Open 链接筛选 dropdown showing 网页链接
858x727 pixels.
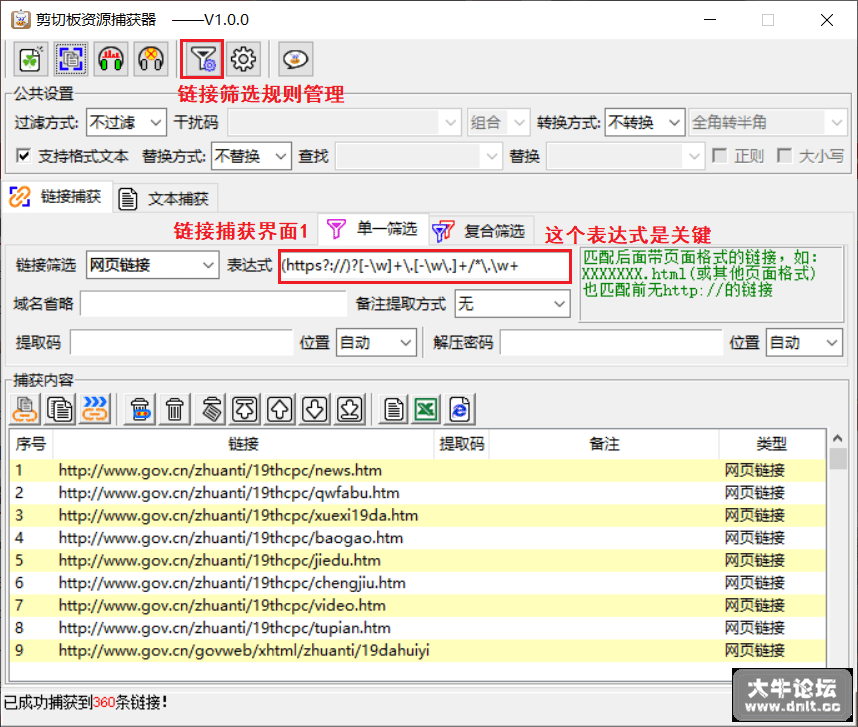coord(153,265)
